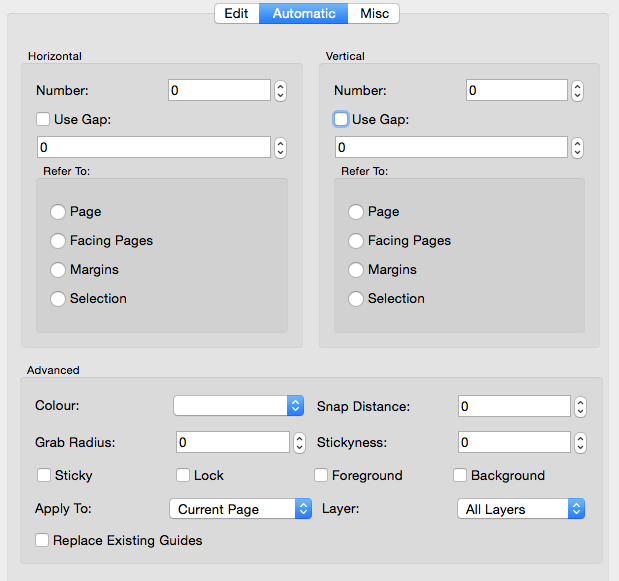Select the Automatic tab
This screenshot has width=619, height=581.
303,14
